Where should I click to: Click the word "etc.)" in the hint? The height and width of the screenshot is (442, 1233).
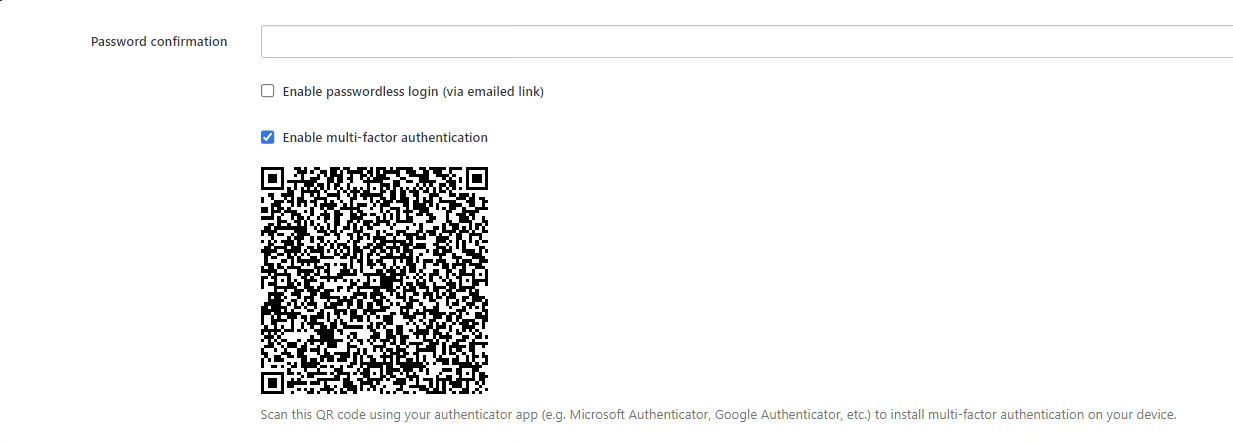click(x=853, y=415)
